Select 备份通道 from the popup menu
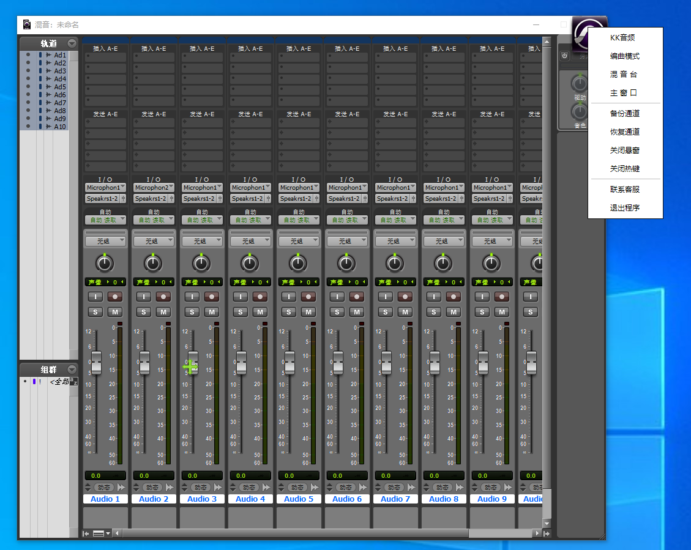This screenshot has height=550, width=691. 625,113
